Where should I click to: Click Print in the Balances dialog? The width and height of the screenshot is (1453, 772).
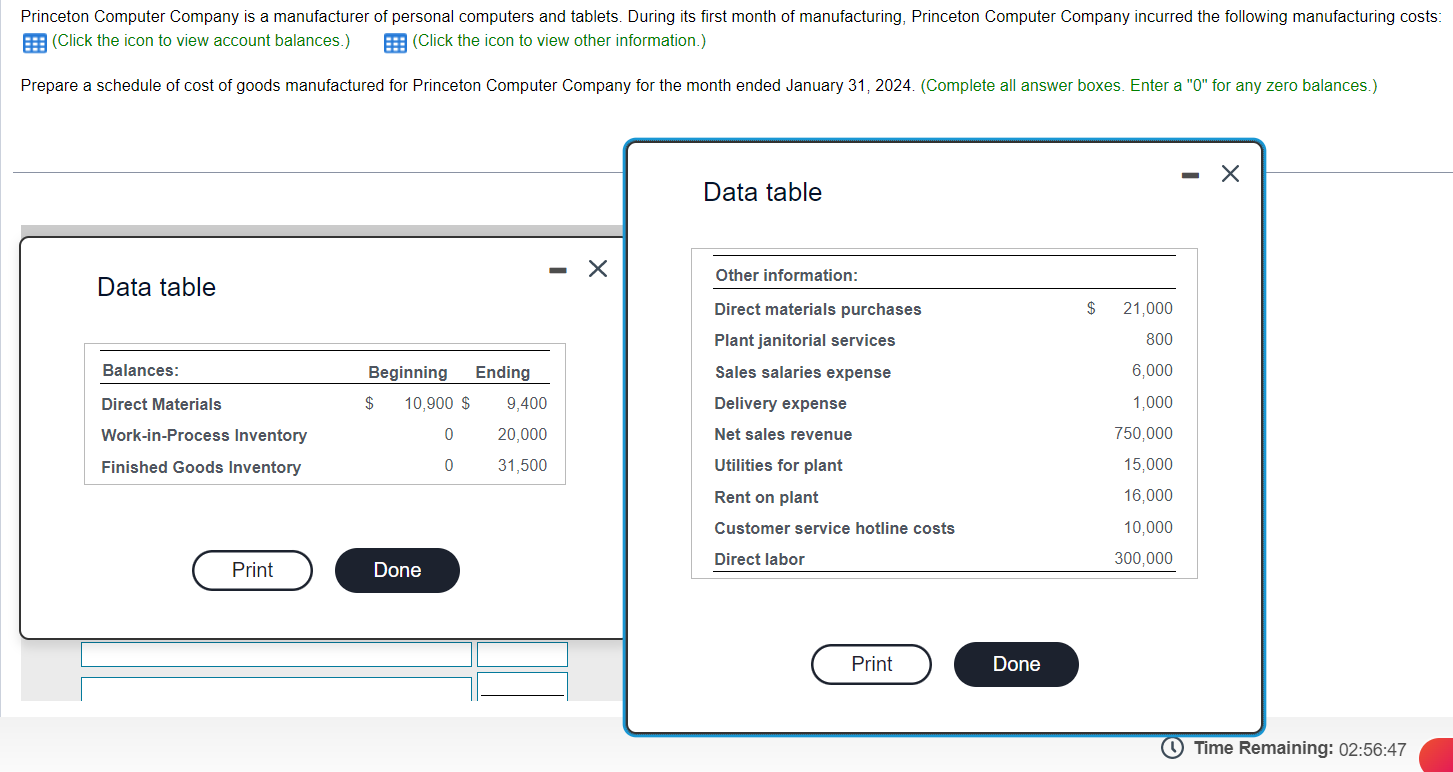click(x=252, y=570)
